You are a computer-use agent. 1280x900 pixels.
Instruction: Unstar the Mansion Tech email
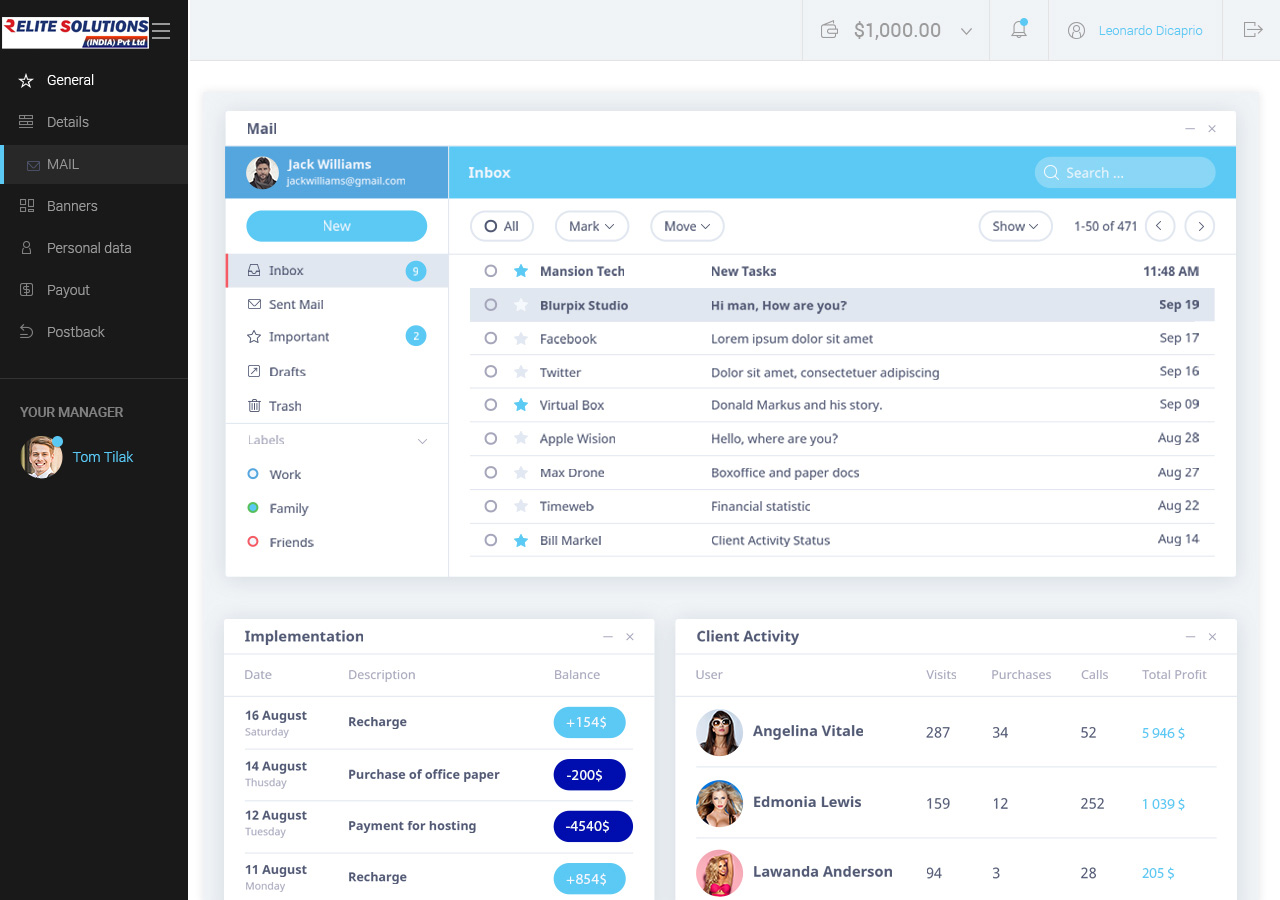coord(520,271)
